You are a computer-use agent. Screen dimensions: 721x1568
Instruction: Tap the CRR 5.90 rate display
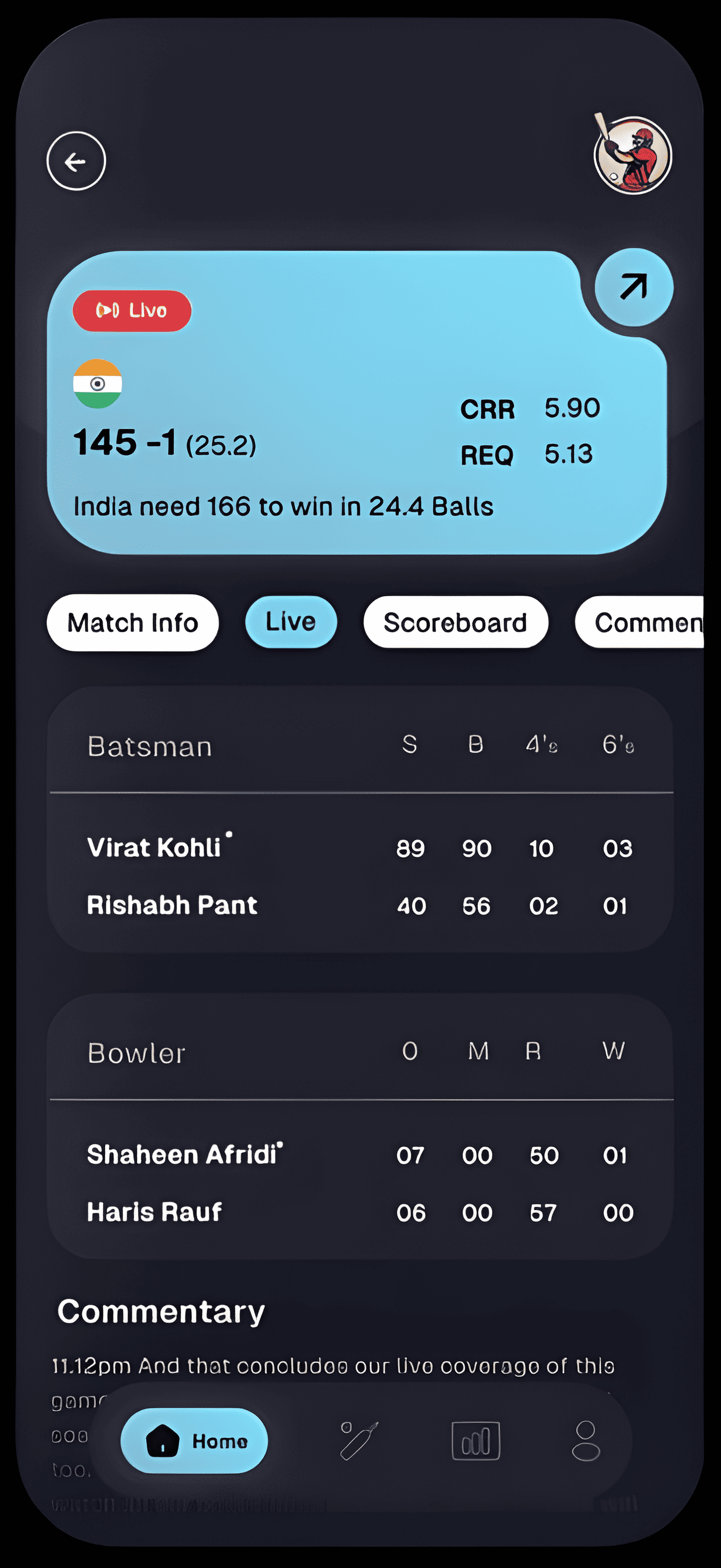click(531, 408)
